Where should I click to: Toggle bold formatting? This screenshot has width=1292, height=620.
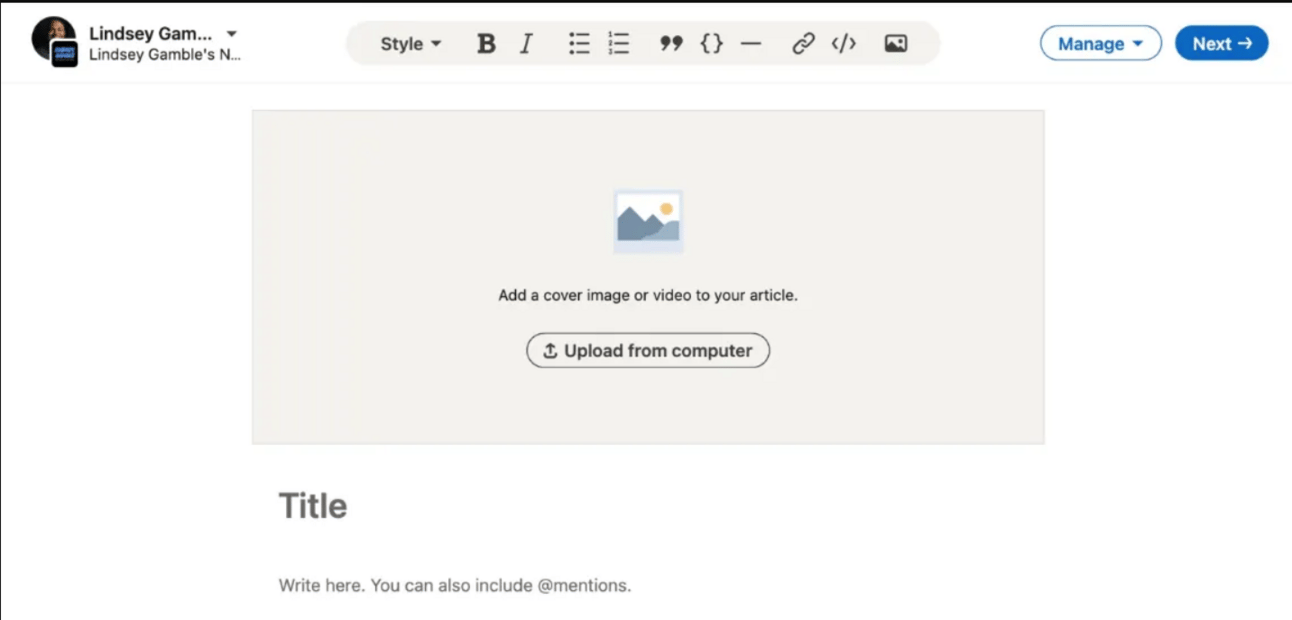pyautogui.click(x=486, y=44)
